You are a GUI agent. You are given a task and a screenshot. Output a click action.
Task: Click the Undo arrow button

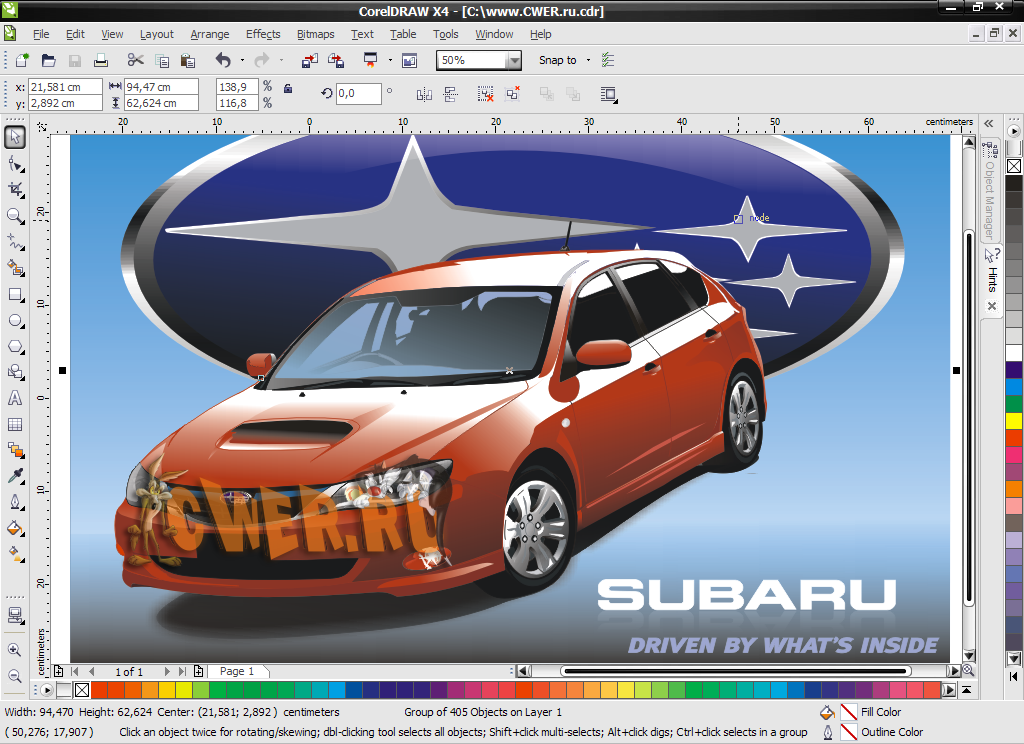coord(223,61)
